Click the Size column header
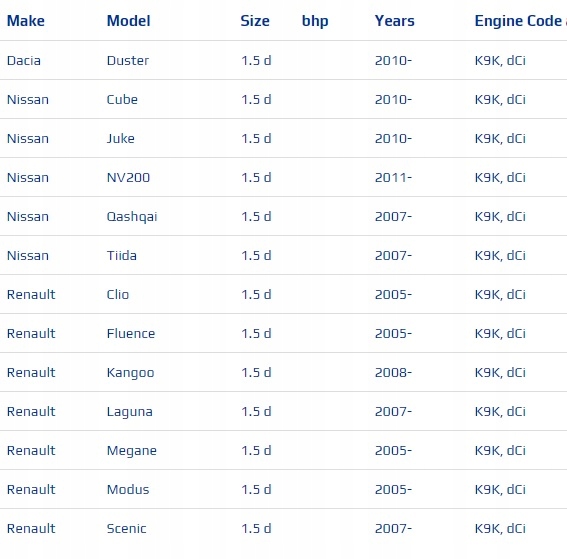567x559 pixels. tap(255, 21)
